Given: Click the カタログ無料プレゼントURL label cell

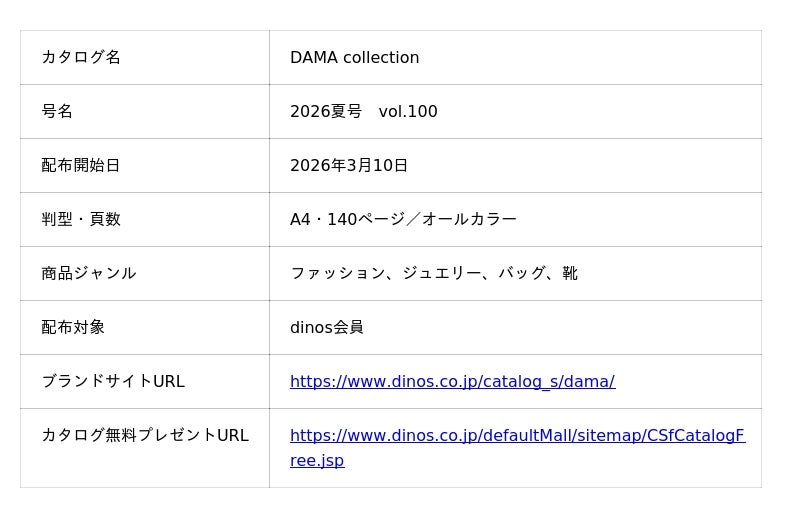Looking at the screenshot, I should pyautogui.click(x=145, y=435).
